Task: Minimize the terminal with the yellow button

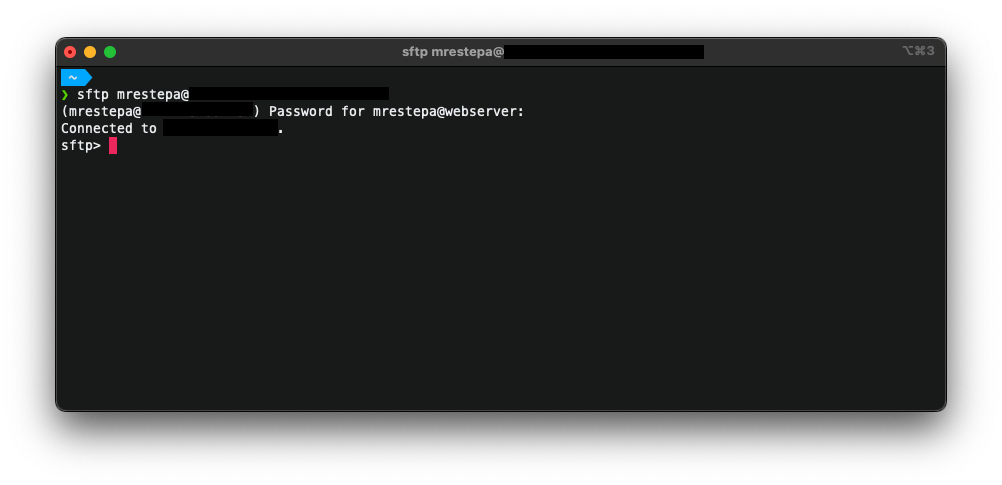Action: [90, 52]
